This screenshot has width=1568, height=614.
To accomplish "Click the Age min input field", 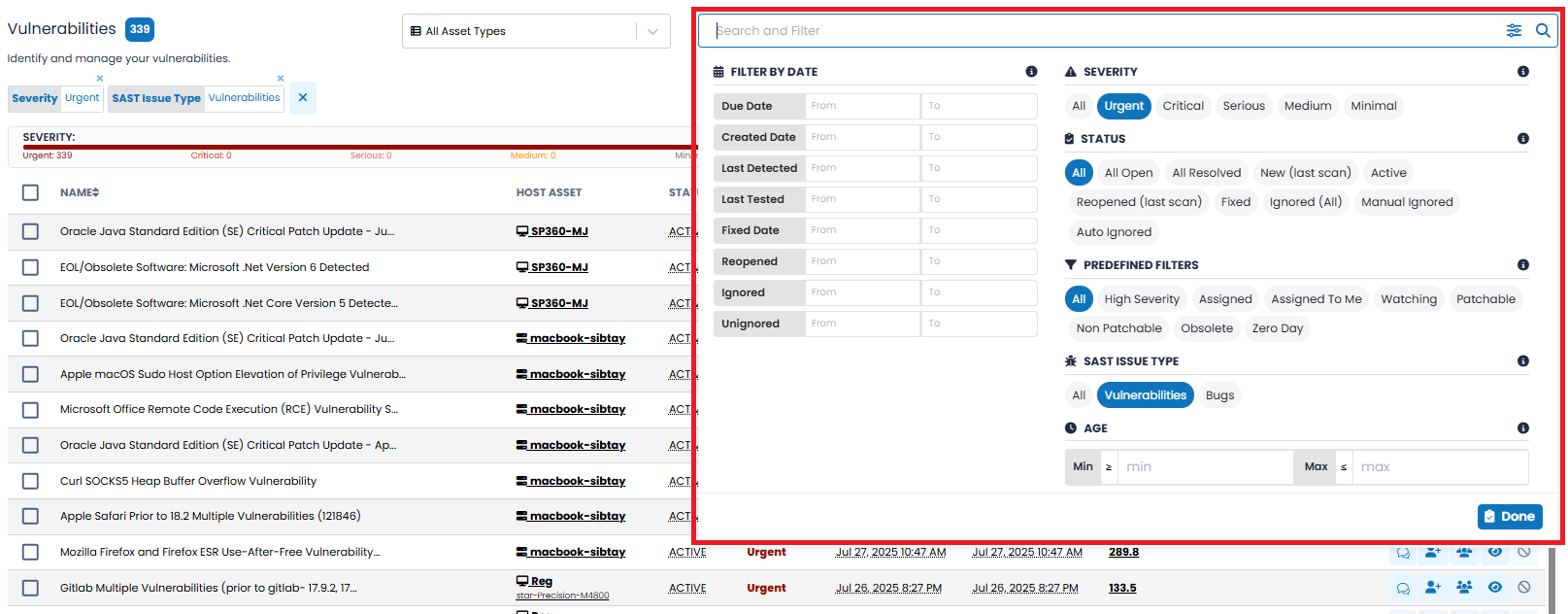I will click(x=1205, y=467).
